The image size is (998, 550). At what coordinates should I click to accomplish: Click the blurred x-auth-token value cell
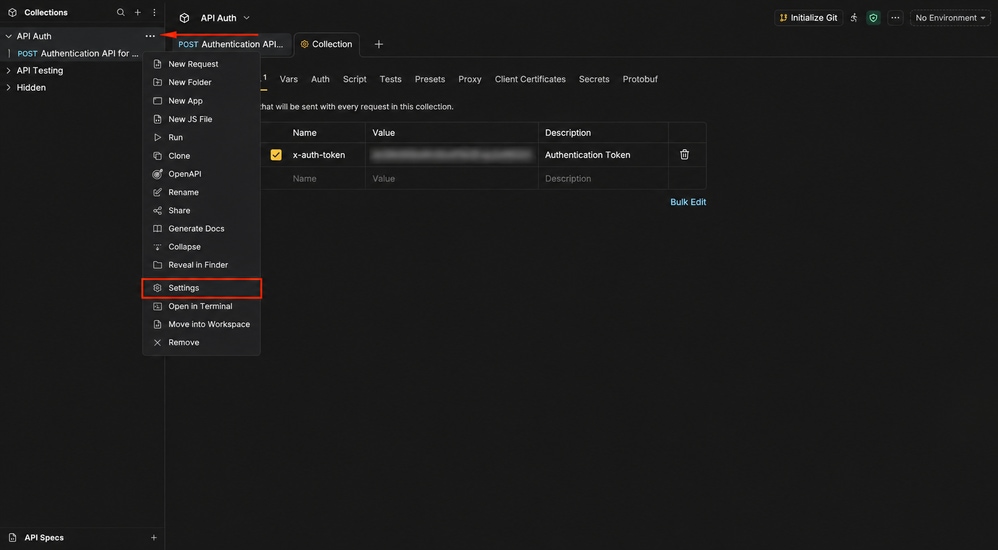click(451, 155)
